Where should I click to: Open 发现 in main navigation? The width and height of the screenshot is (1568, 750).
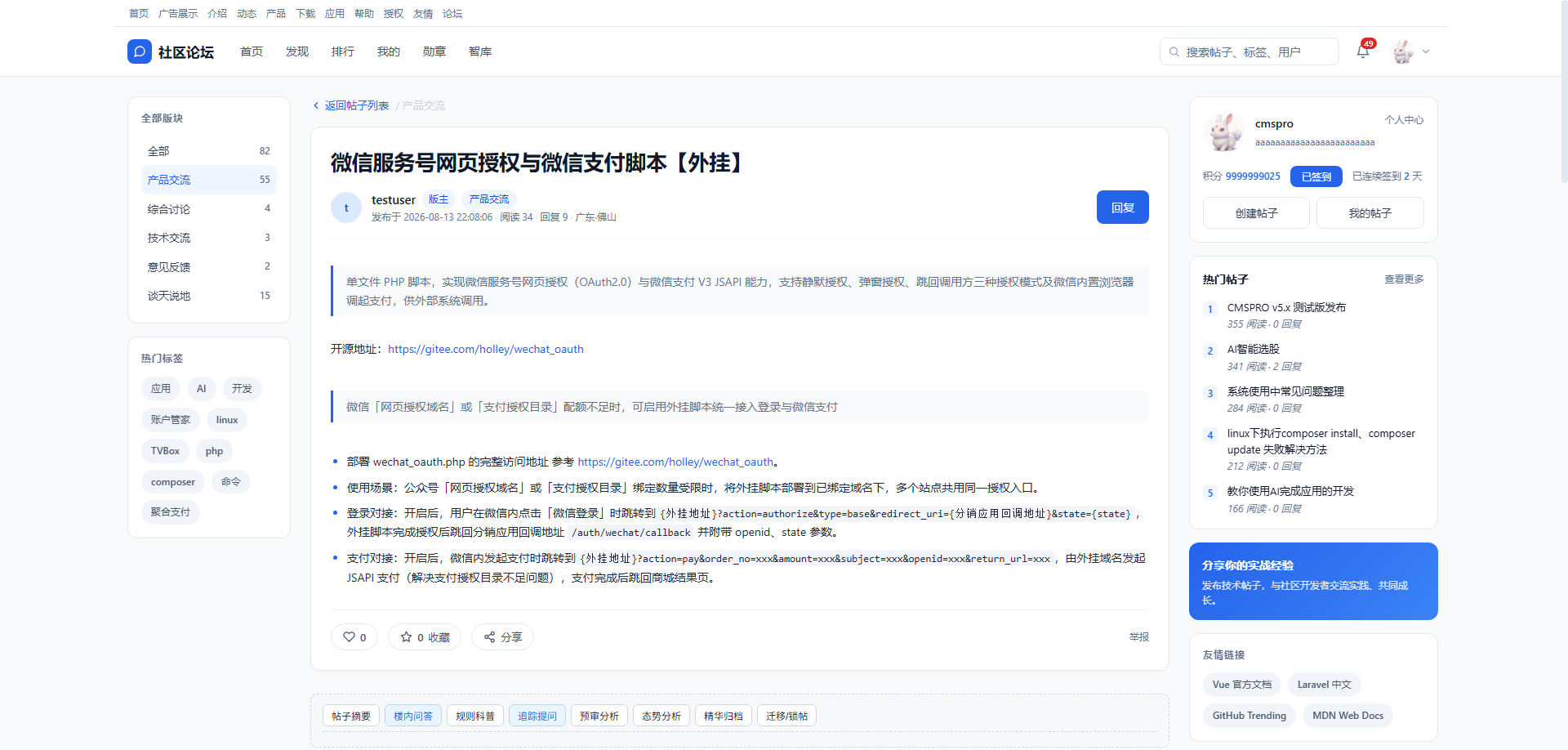297,51
